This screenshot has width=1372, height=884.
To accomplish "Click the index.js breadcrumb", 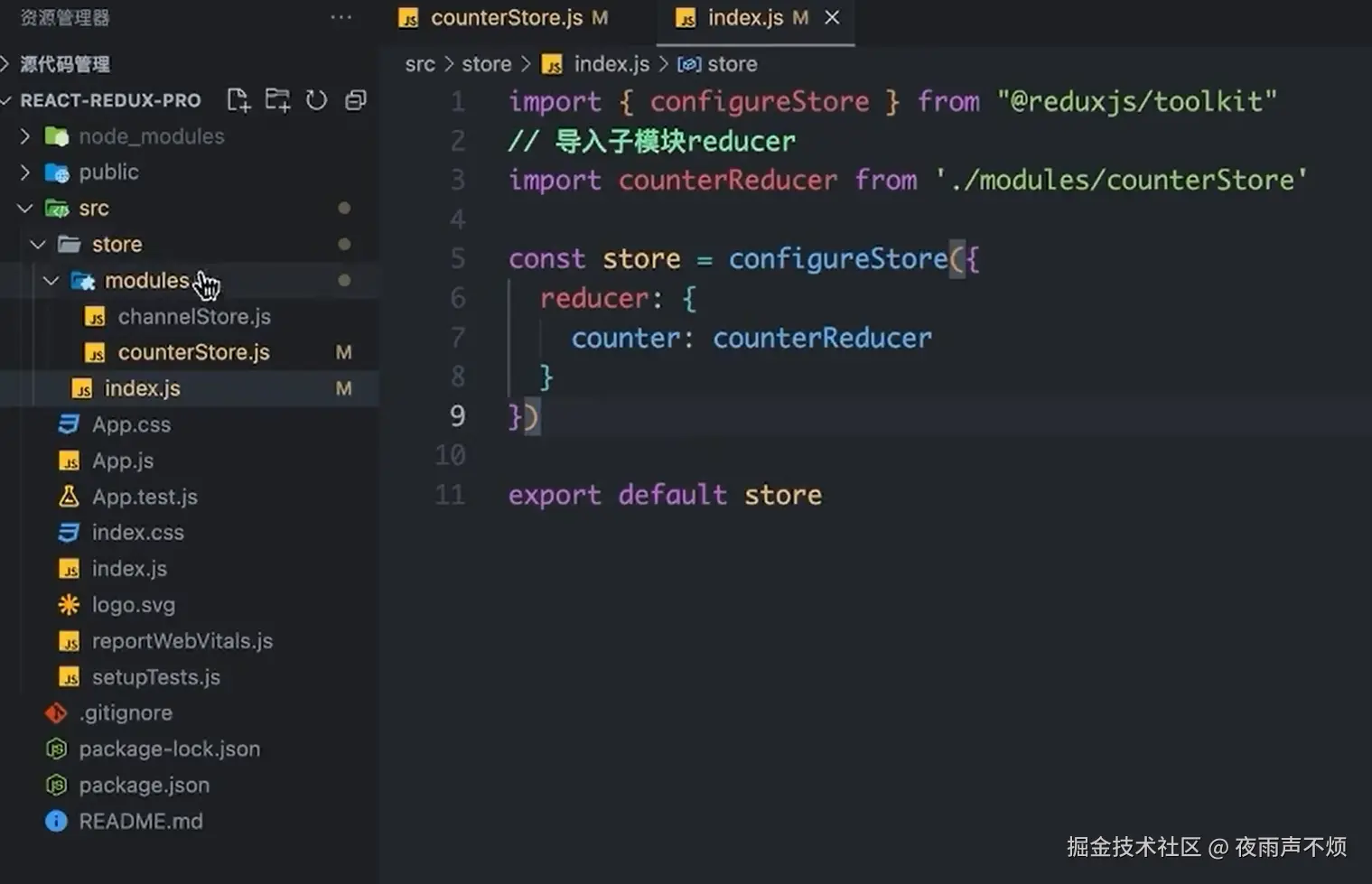I will (x=611, y=64).
